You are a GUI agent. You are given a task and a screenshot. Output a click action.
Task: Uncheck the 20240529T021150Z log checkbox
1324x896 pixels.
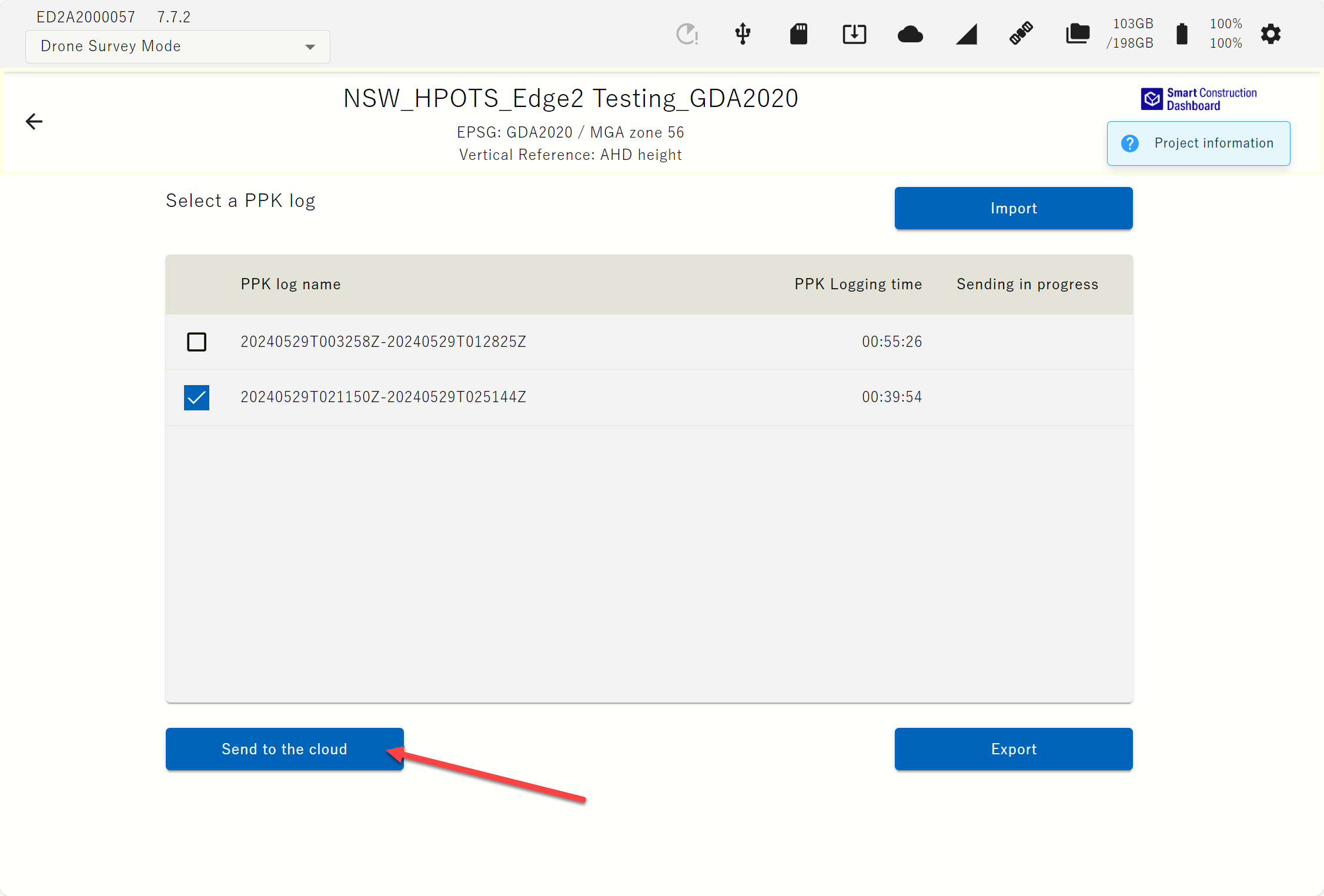point(196,397)
